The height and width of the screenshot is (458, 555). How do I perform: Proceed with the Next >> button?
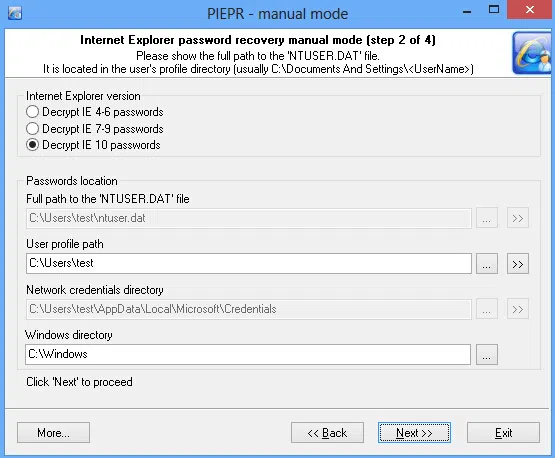[414, 433]
